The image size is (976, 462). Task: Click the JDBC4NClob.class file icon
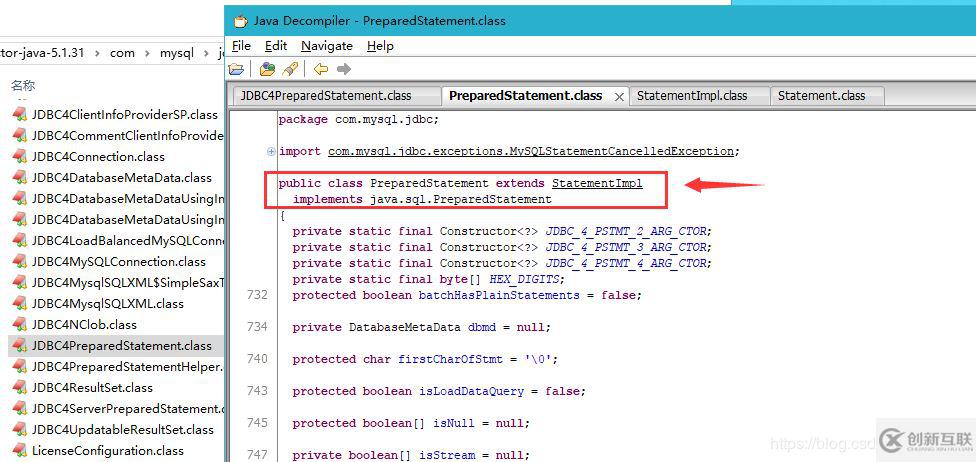pyautogui.click(x=19, y=324)
